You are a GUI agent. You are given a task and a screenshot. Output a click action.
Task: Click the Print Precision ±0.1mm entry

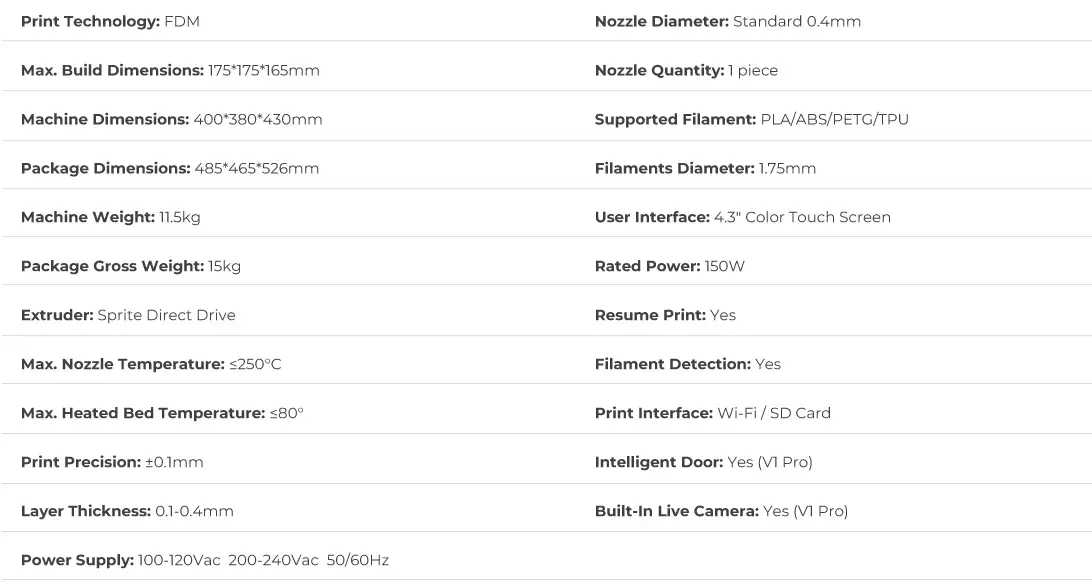click(112, 462)
